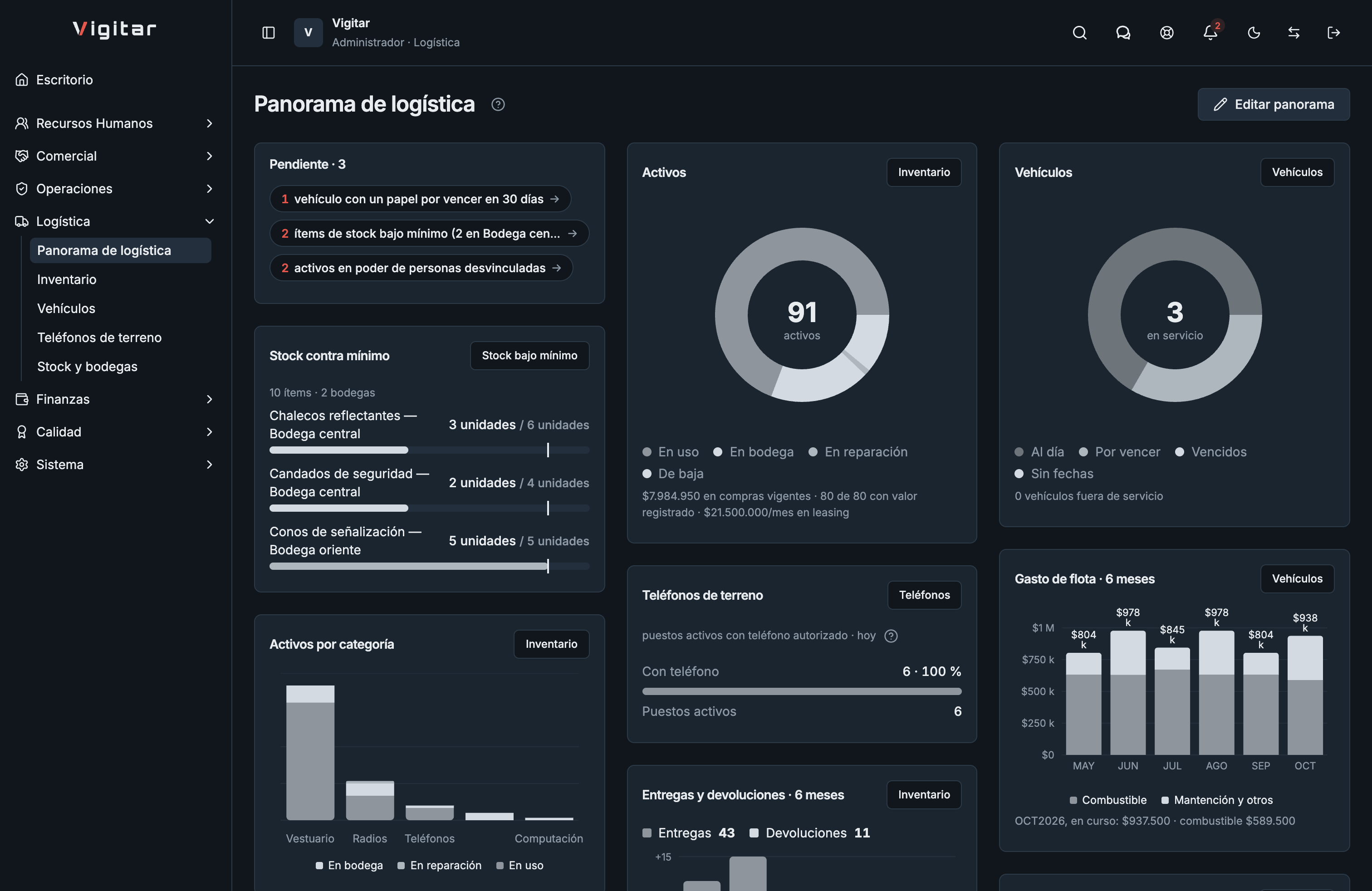Expand the Finanzas menu

point(115,399)
